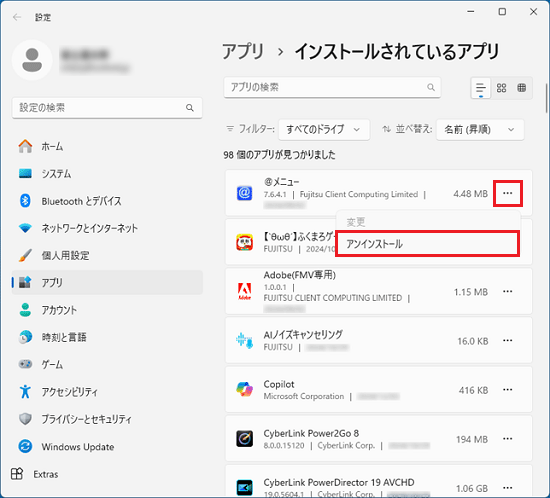550x498 pixels.
Task: Open Bluetooth とデバイス settings
Action: tap(107, 201)
